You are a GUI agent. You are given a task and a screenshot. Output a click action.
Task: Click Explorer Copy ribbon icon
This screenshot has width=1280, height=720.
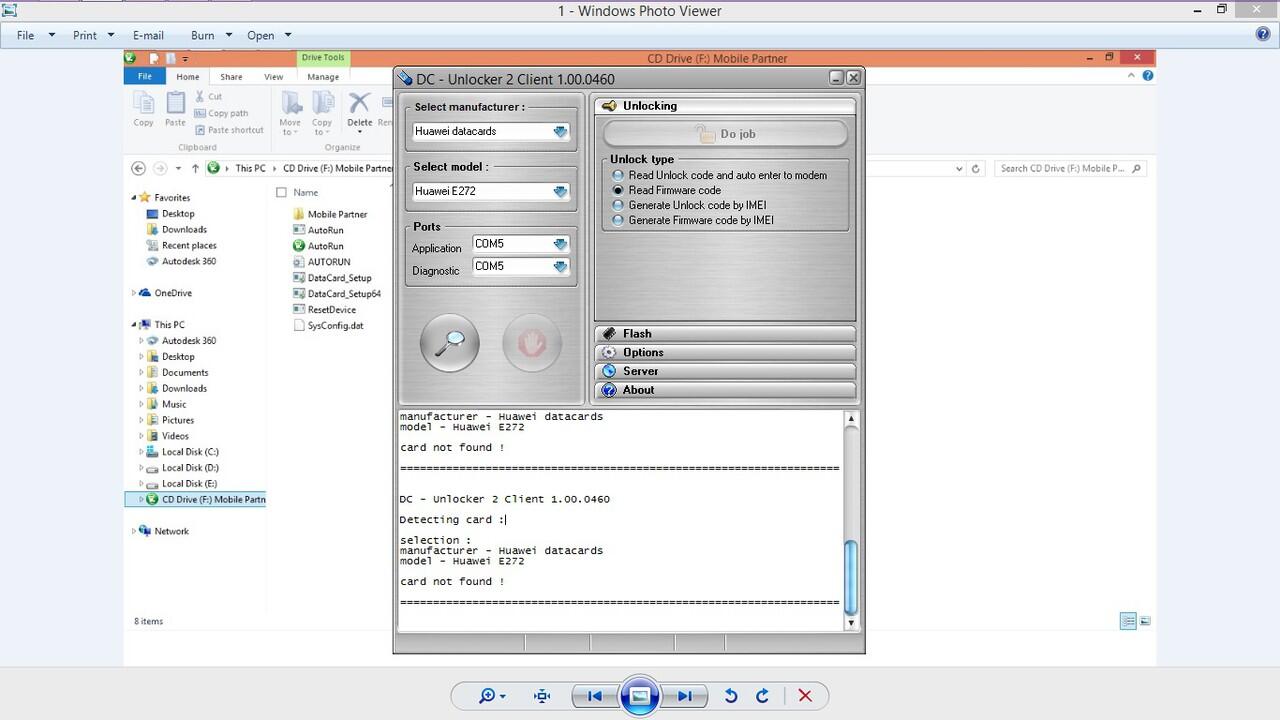pos(143,109)
